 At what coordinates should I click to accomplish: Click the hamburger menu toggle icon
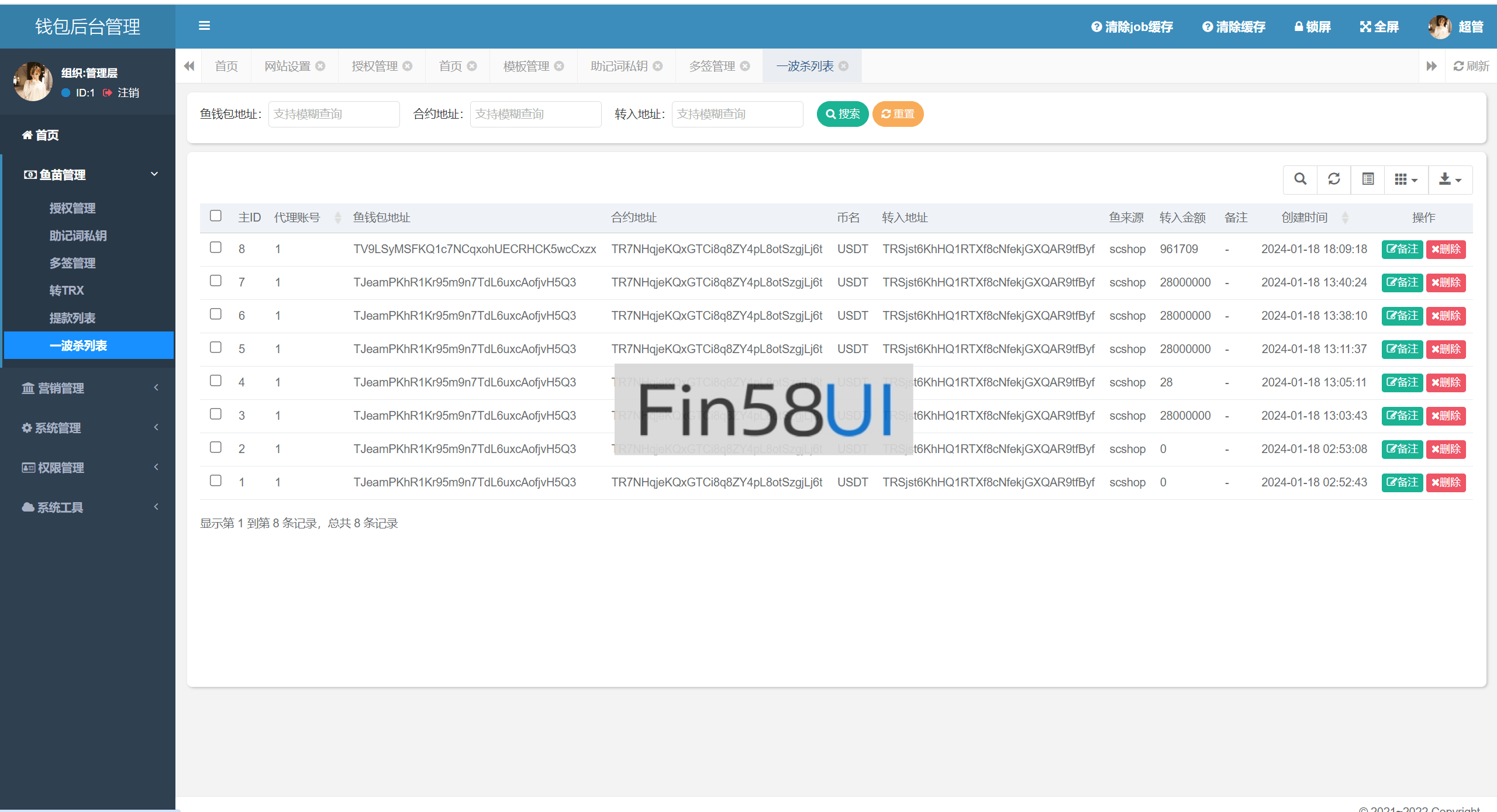[x=204, y=26]
